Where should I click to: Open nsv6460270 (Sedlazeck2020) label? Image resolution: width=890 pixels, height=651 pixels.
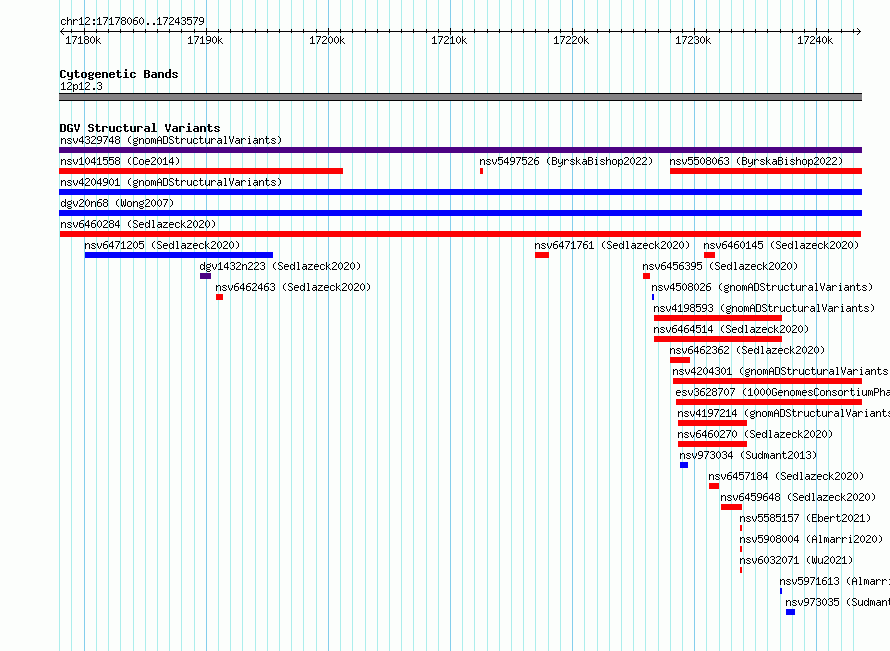pyautogui.click(x=755, y=434)
